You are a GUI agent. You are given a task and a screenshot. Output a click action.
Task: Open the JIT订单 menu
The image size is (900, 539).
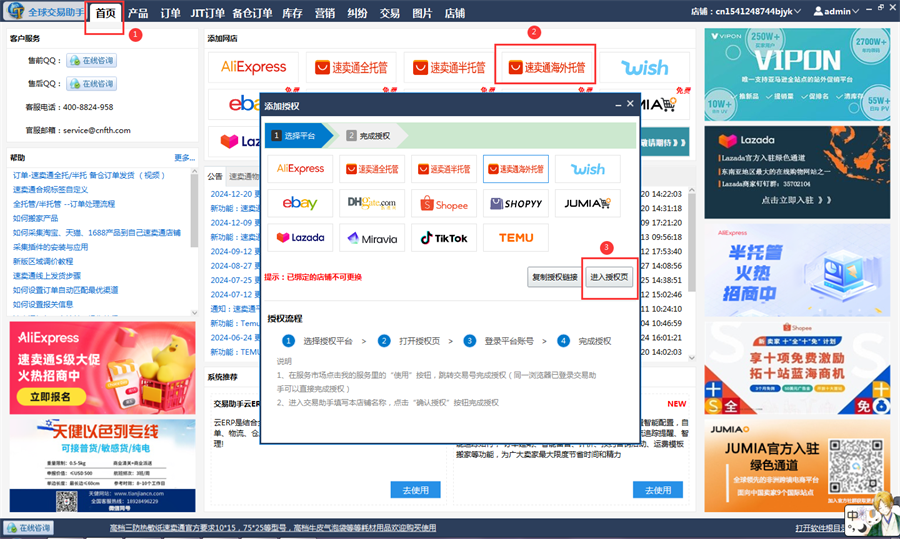coord(208,13)
